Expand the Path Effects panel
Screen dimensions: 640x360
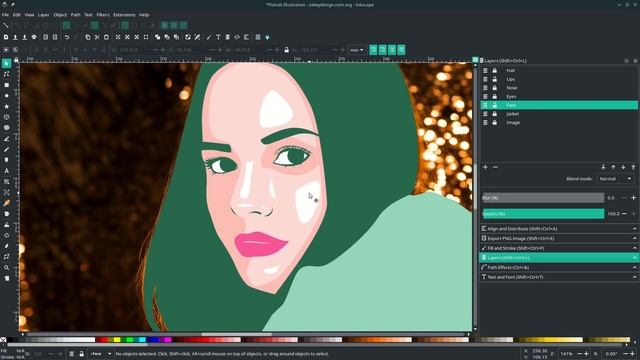pos(558,267)
